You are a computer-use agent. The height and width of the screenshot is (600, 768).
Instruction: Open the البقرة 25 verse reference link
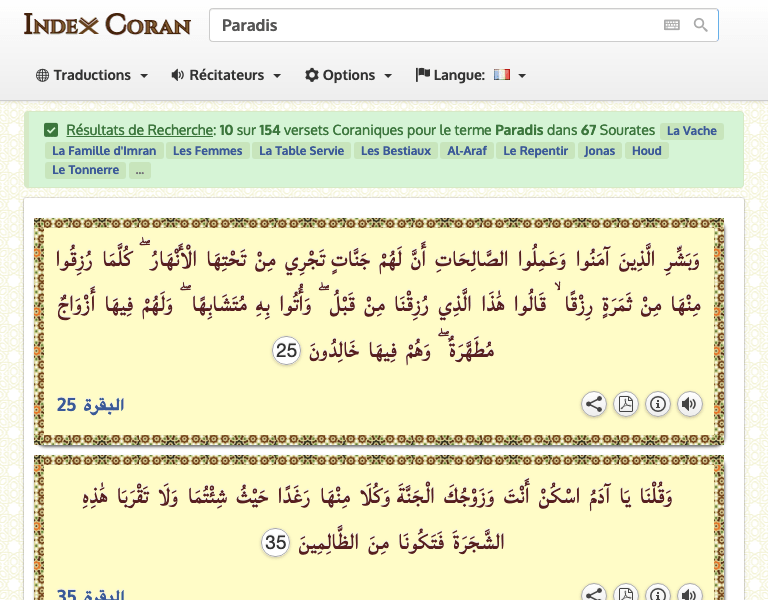pyautogui.click(x=91, y=405)
